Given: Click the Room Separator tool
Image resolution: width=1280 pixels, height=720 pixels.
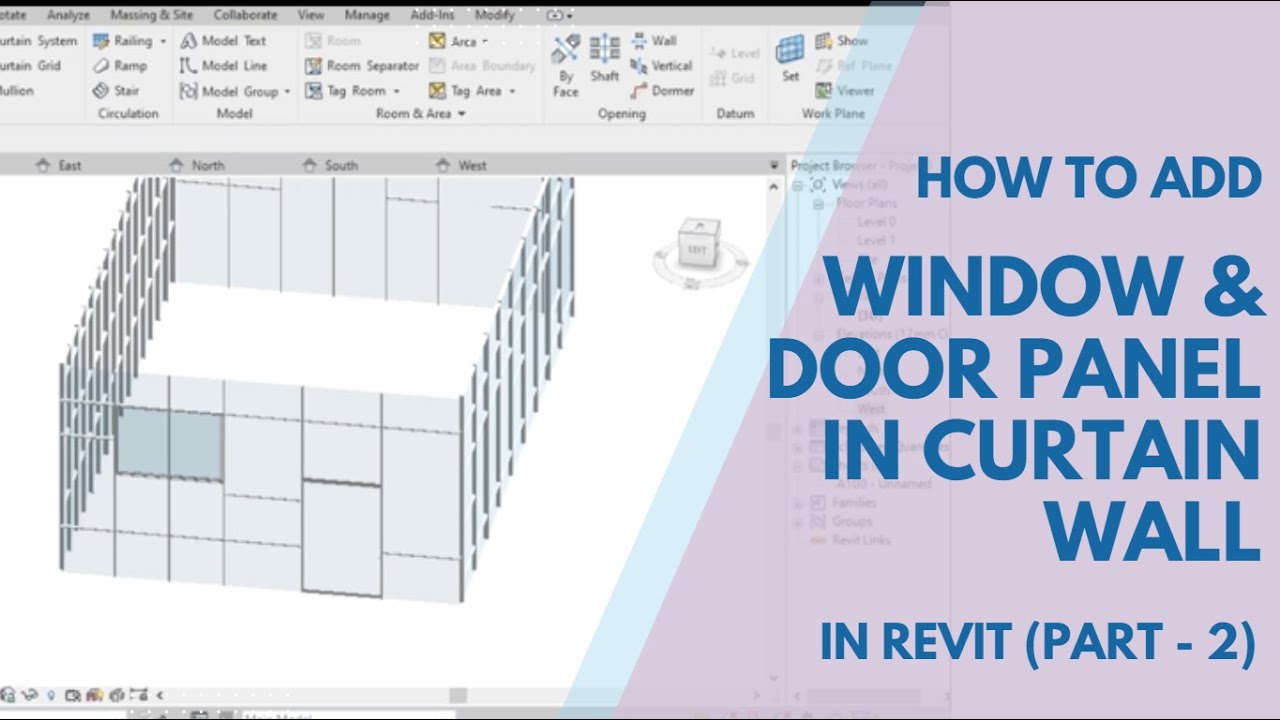Looking at the screenshot, I should [362, 66].
